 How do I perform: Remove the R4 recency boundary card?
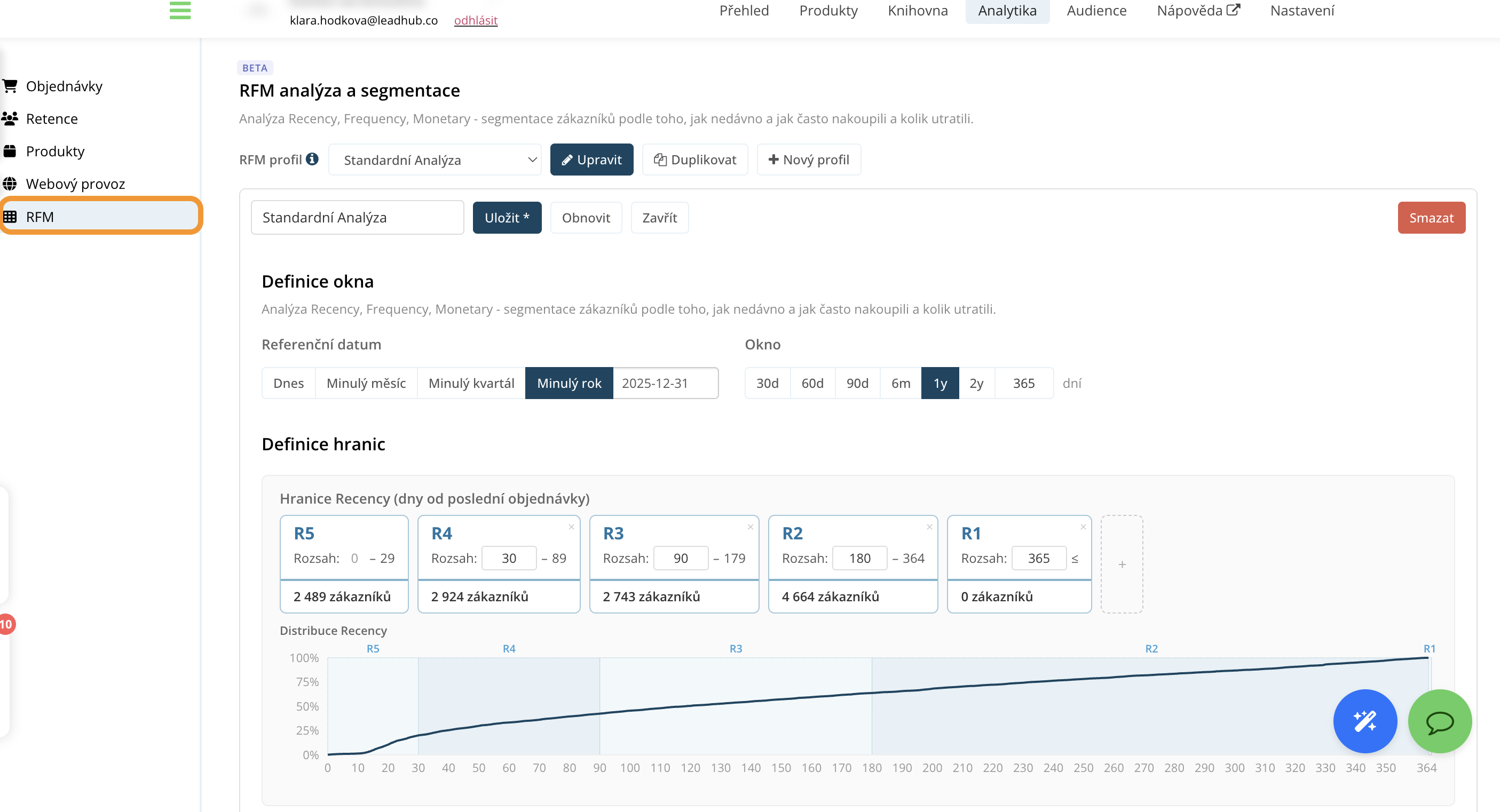[x=571, y=527]
